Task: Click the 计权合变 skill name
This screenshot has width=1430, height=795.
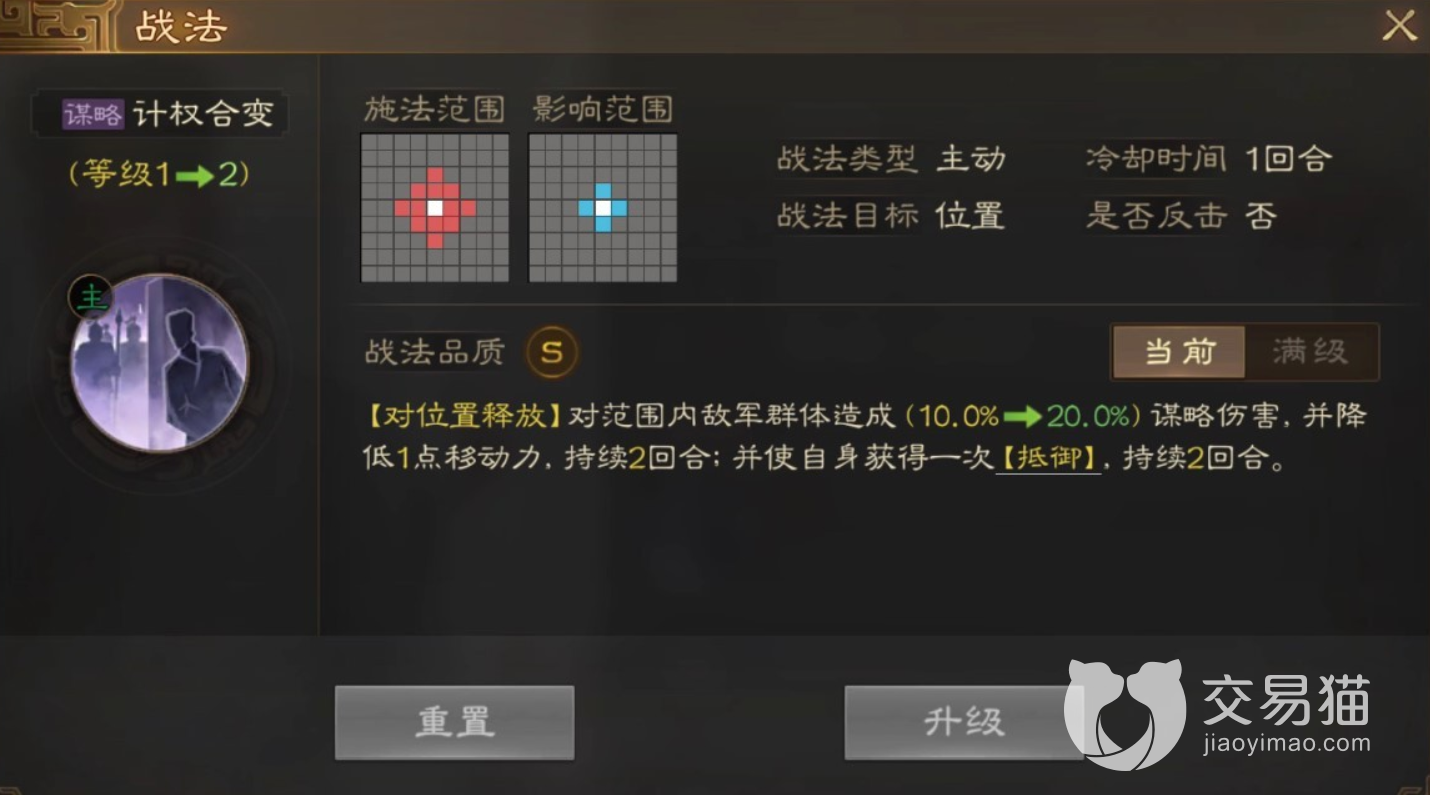Action: [204, 114]
